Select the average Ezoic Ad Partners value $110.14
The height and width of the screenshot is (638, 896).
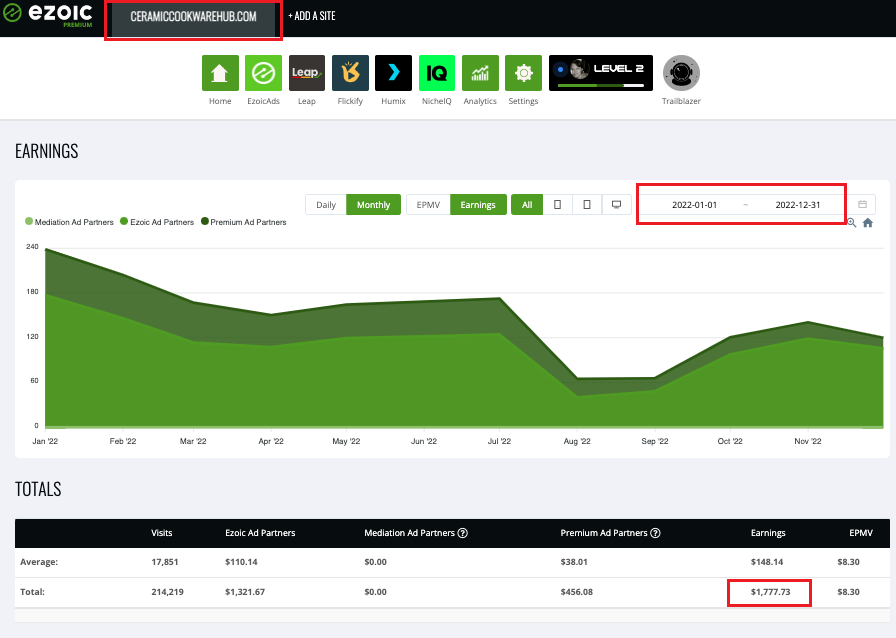(241, 562)
